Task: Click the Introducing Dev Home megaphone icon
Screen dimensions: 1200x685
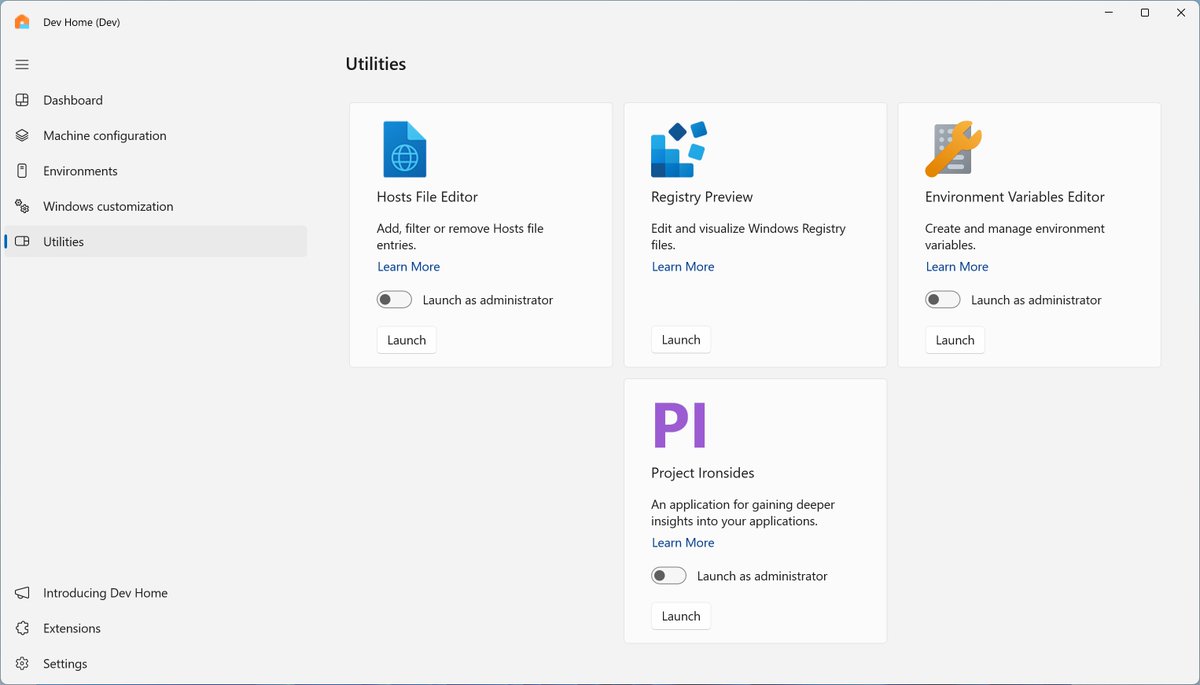Action: (x=22, y=593)
